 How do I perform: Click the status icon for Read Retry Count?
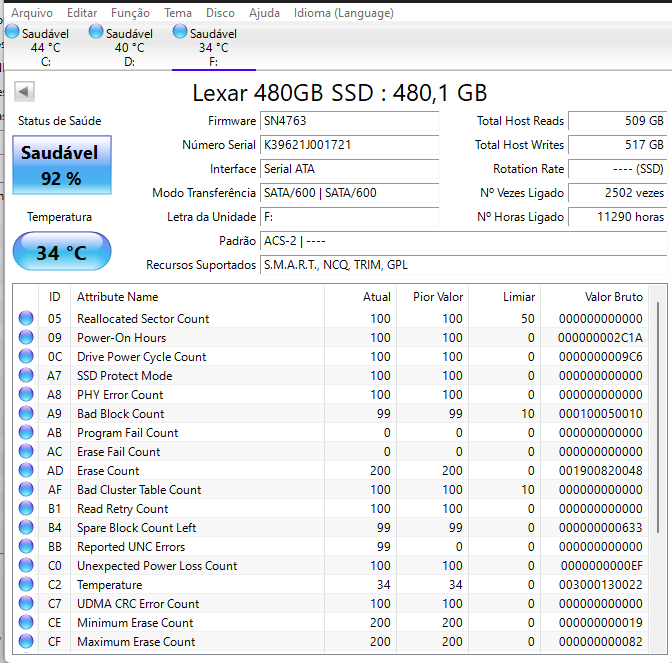26,508
